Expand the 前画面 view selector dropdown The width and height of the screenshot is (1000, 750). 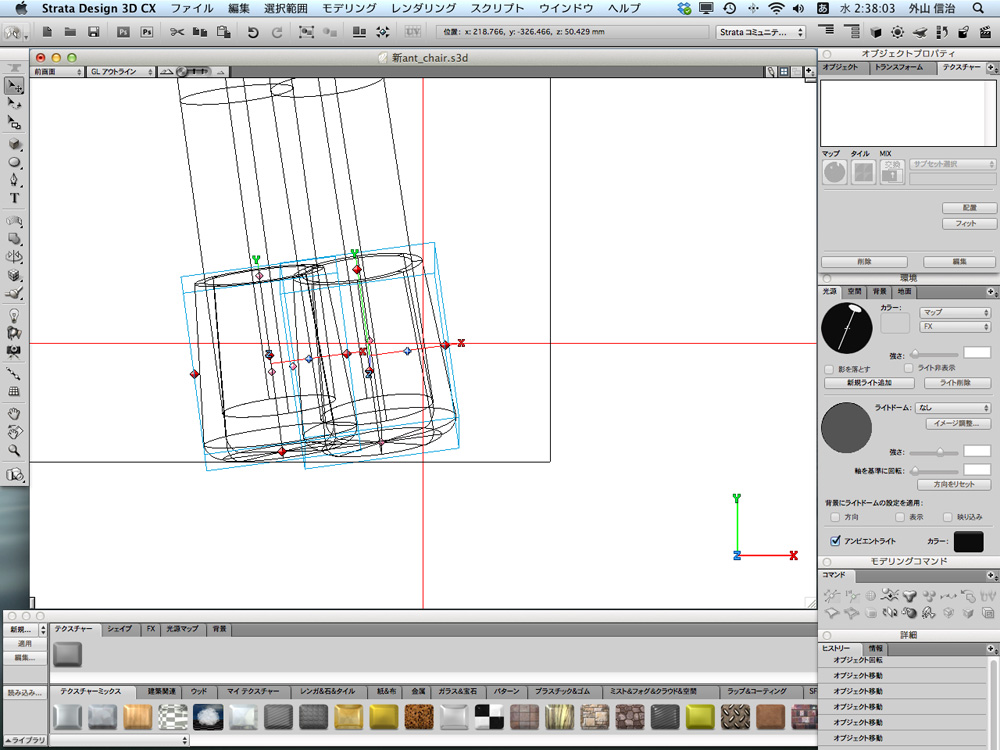(57, 72)
